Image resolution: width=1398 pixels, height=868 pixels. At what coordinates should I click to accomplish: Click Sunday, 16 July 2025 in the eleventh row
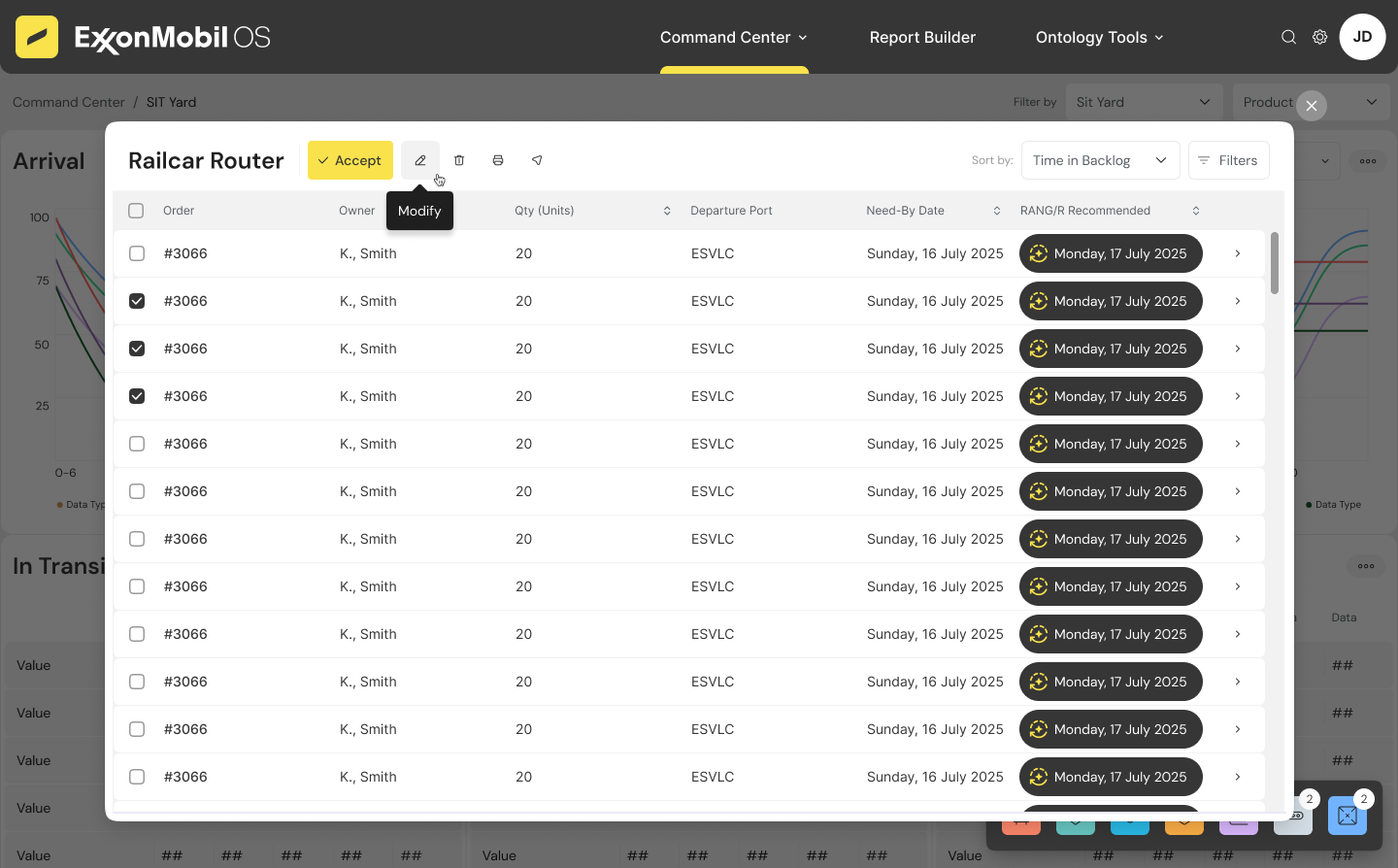click(935, 729)
